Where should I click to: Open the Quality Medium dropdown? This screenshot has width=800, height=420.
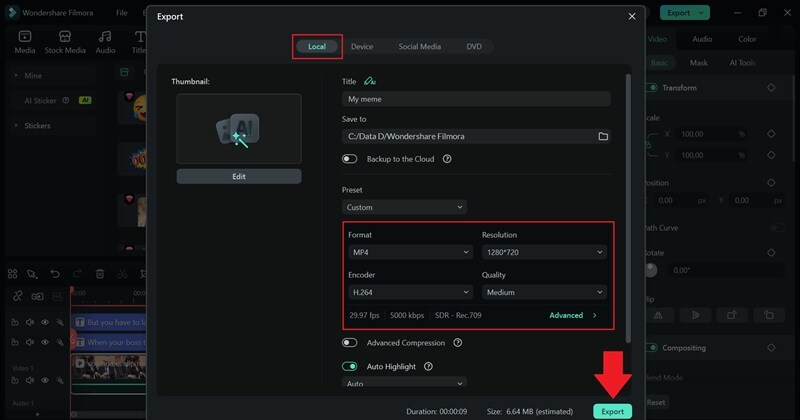click(544, 292)
